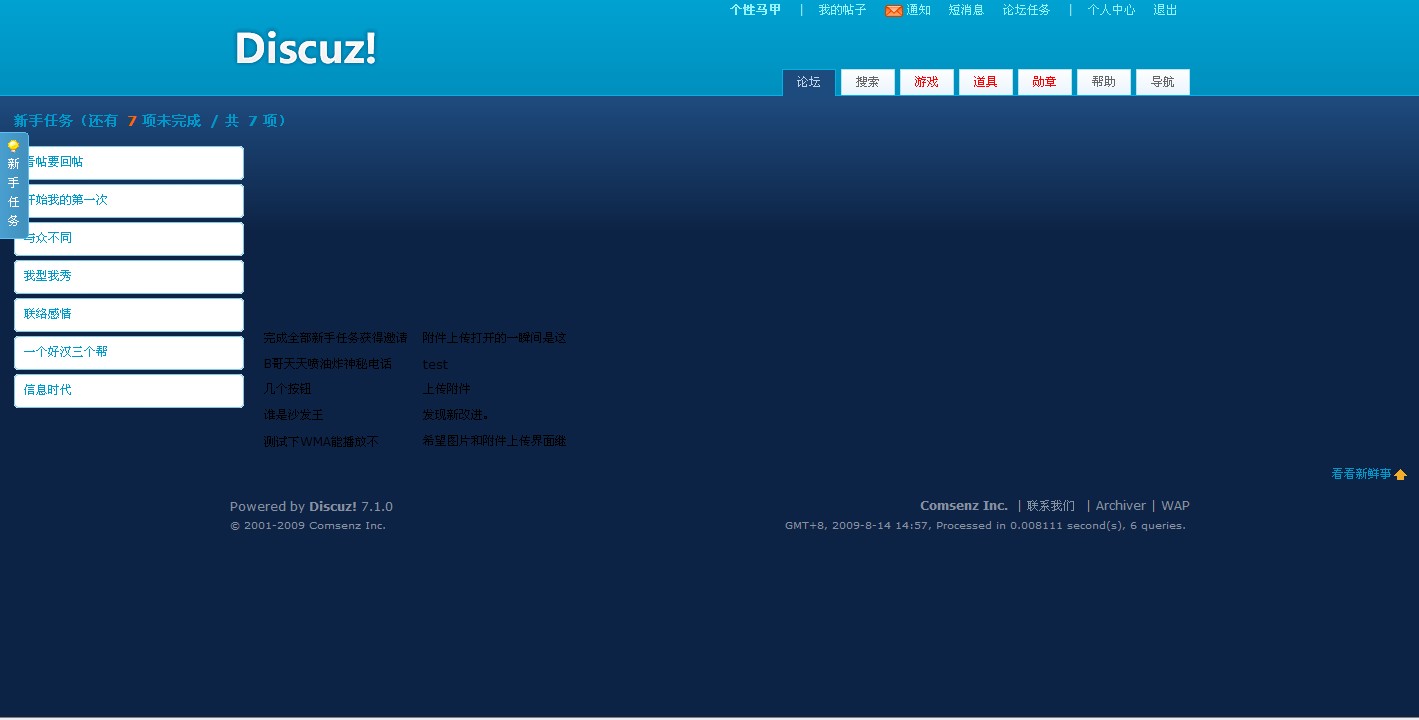Select the 看帖要回帖 task
The height and width of the screenshot is (720, 1419).
129,162
